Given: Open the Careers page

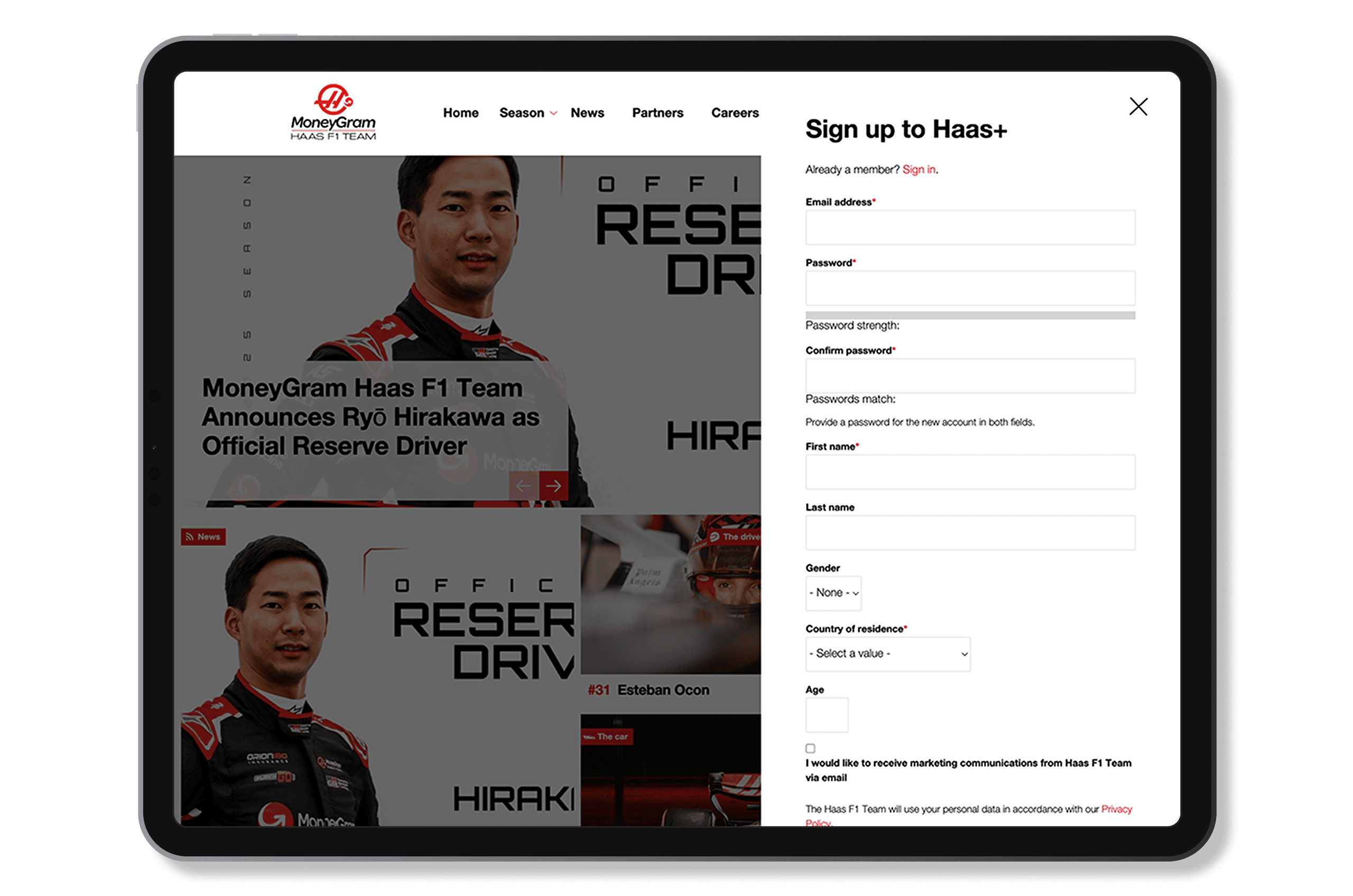Looking at the screenshot, I should pyautogui.click(x=735, y=113).
